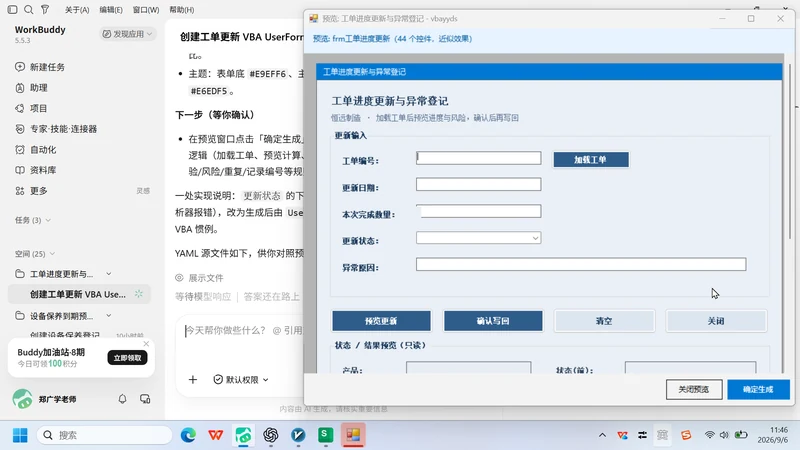This screenshot has width=800, height=450.
Task: Open the 编辑(E) menu
Action: [111, 10]
